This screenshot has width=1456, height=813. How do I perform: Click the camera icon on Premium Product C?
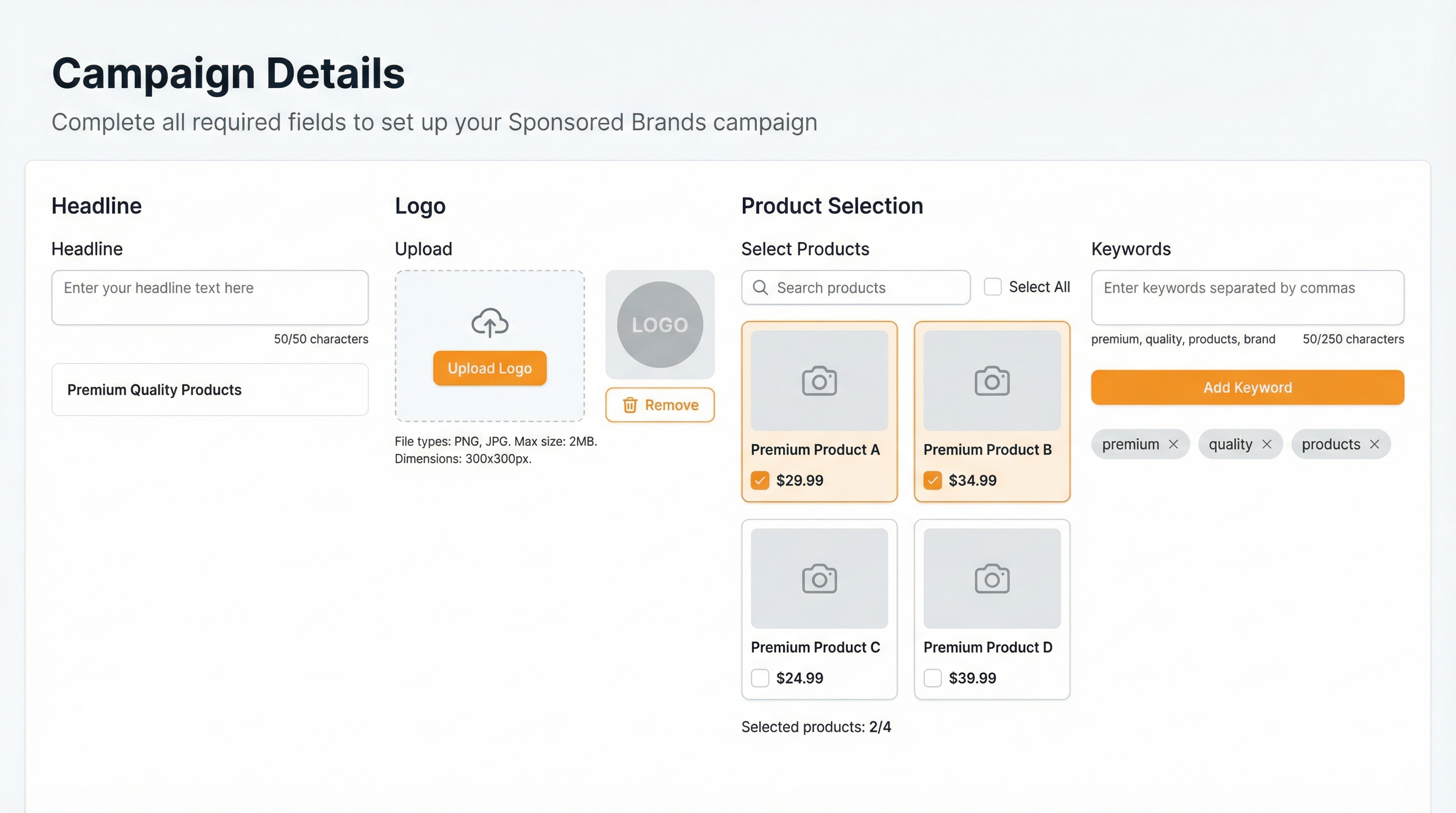[x=819, y=578]
